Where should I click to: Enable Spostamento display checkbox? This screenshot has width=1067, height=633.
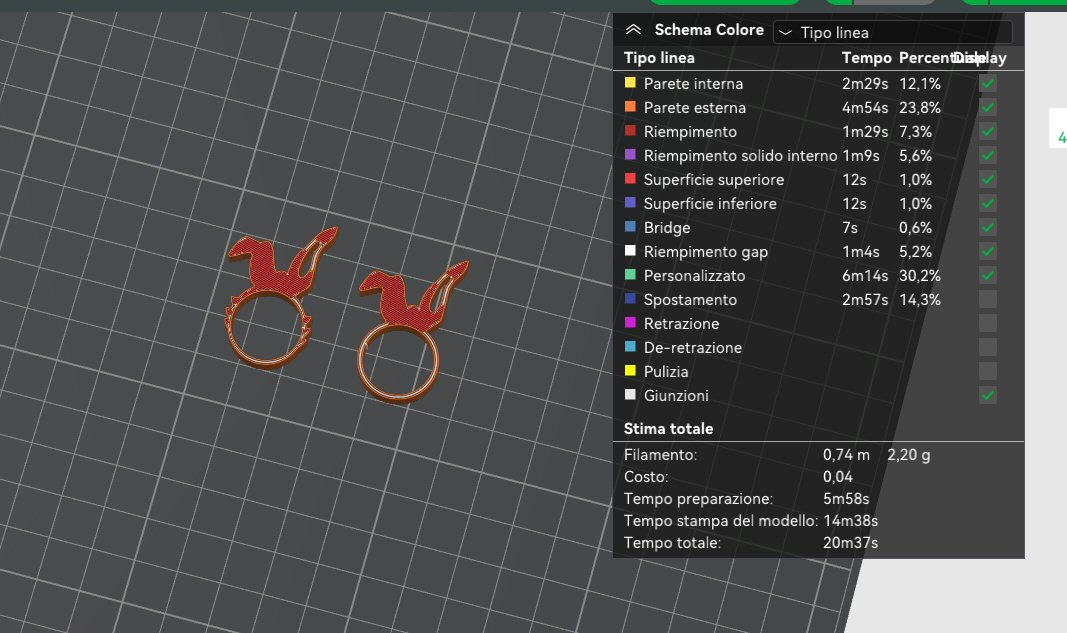(988, 299)
